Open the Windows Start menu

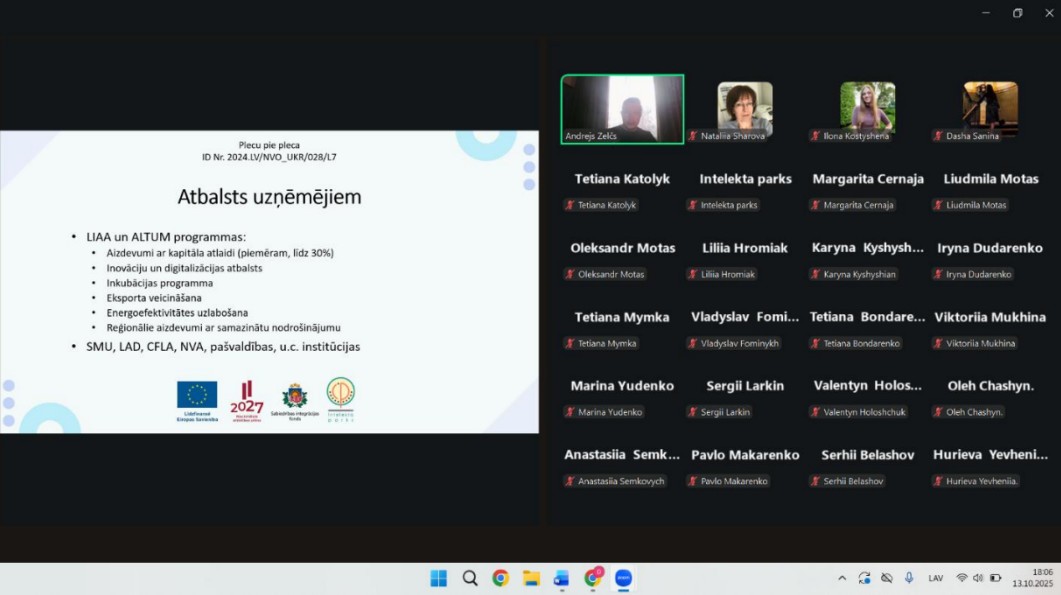pyautogui.click(x=438, y=578)
